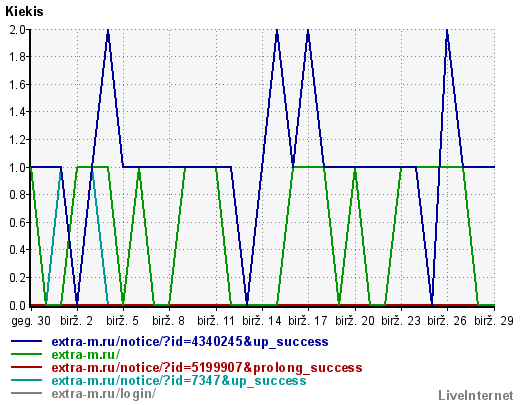Click the birž. 5 date label
This screenshot has width=520, height=405.
(122, 321)
